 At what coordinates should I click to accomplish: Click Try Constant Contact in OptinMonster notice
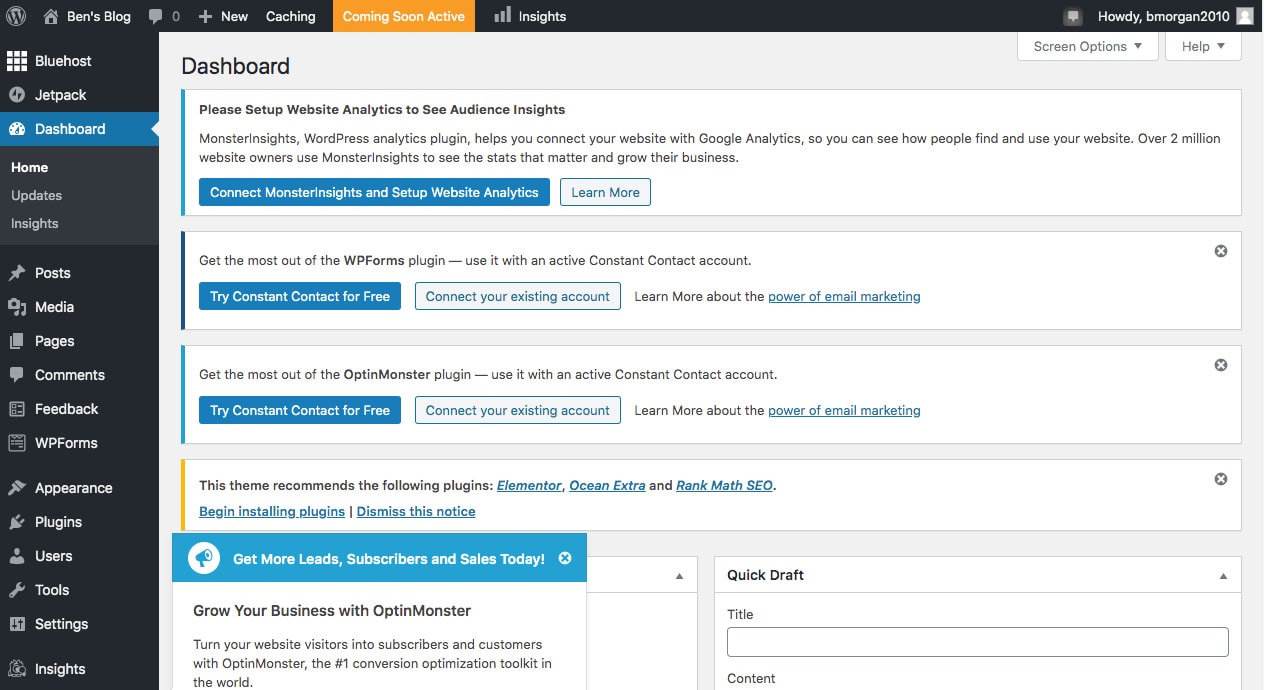[x=300, y=410]
